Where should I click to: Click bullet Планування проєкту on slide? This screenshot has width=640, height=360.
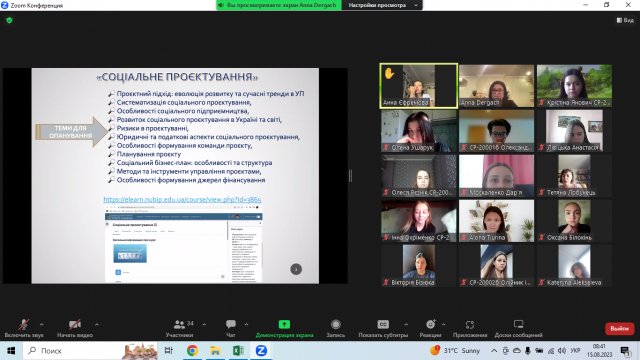[149, 154]
